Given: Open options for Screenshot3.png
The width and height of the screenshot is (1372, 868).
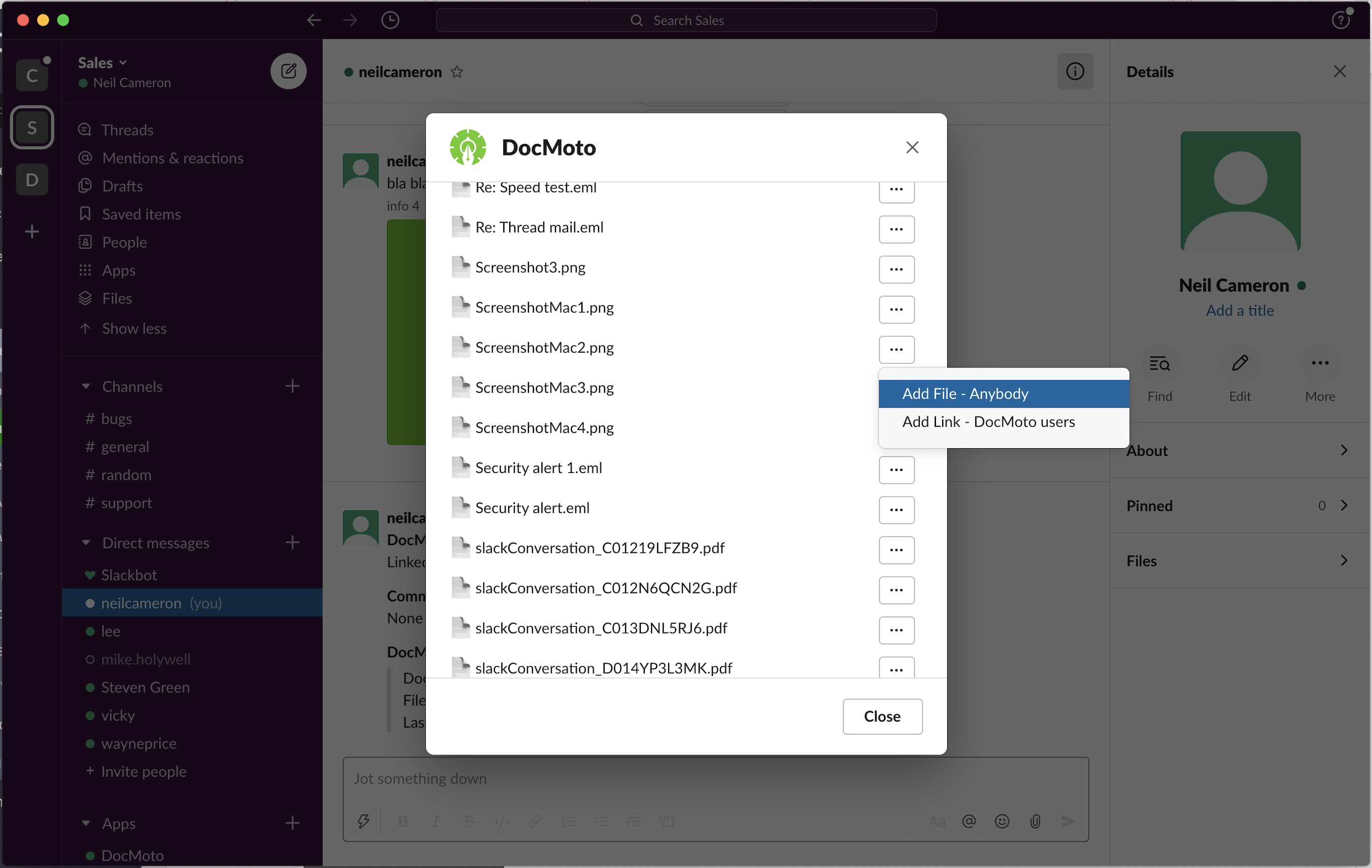Looking at the screenshot, I should 896,269.
